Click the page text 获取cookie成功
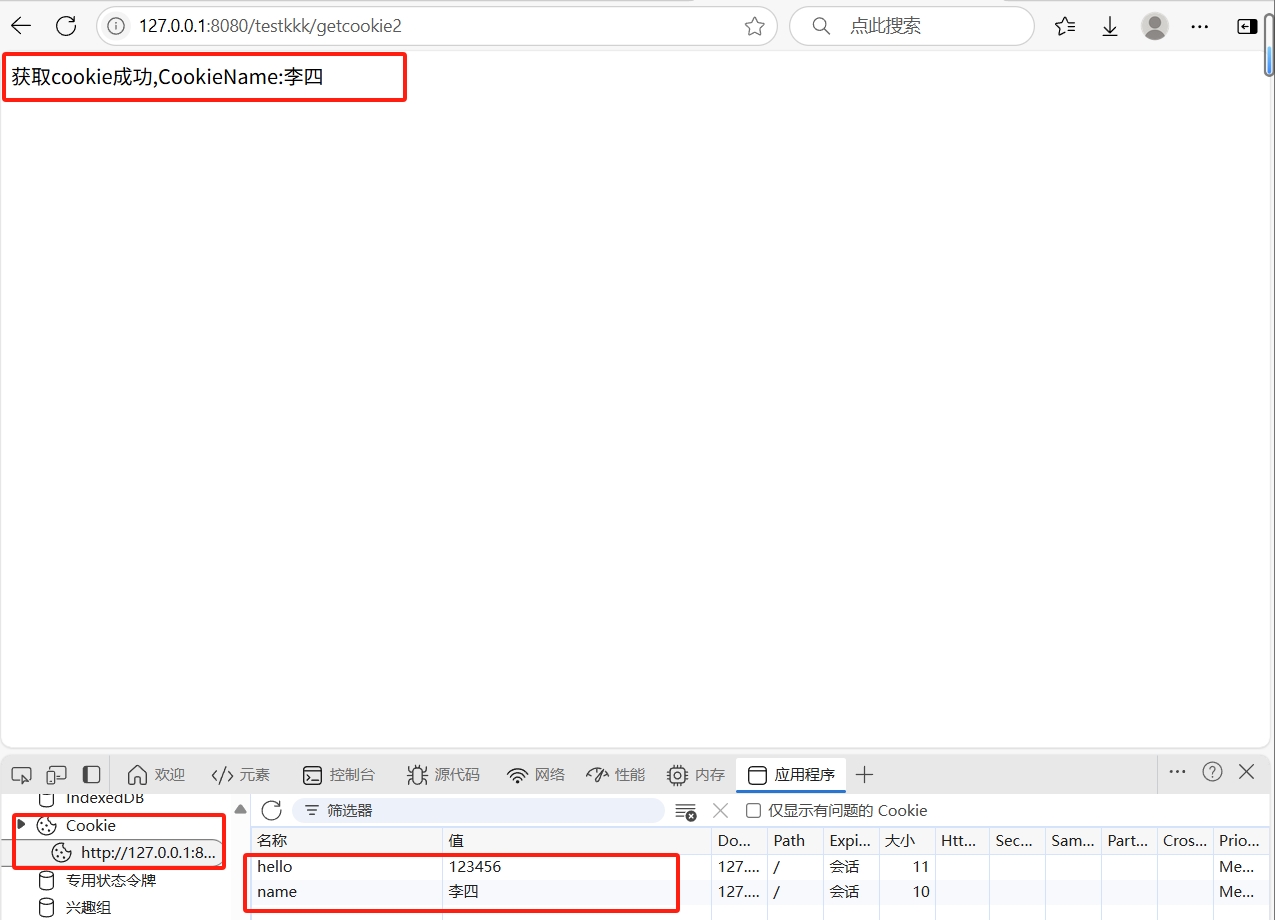Image resolution: width=1275 pixels, height=920 pixels. point(81,77)
